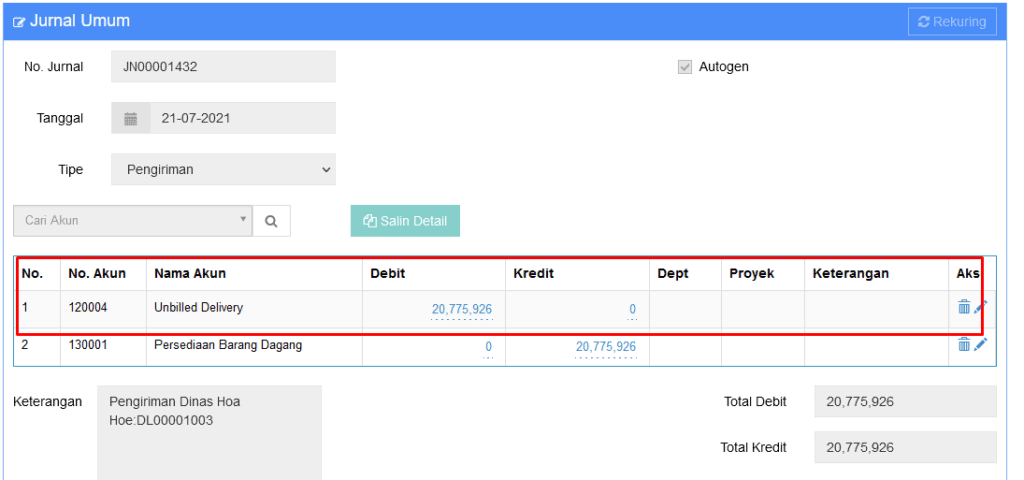Click the Salin Detail button
The height and width of the screenshot is (480, 1024).
click(x=405, y=221)
